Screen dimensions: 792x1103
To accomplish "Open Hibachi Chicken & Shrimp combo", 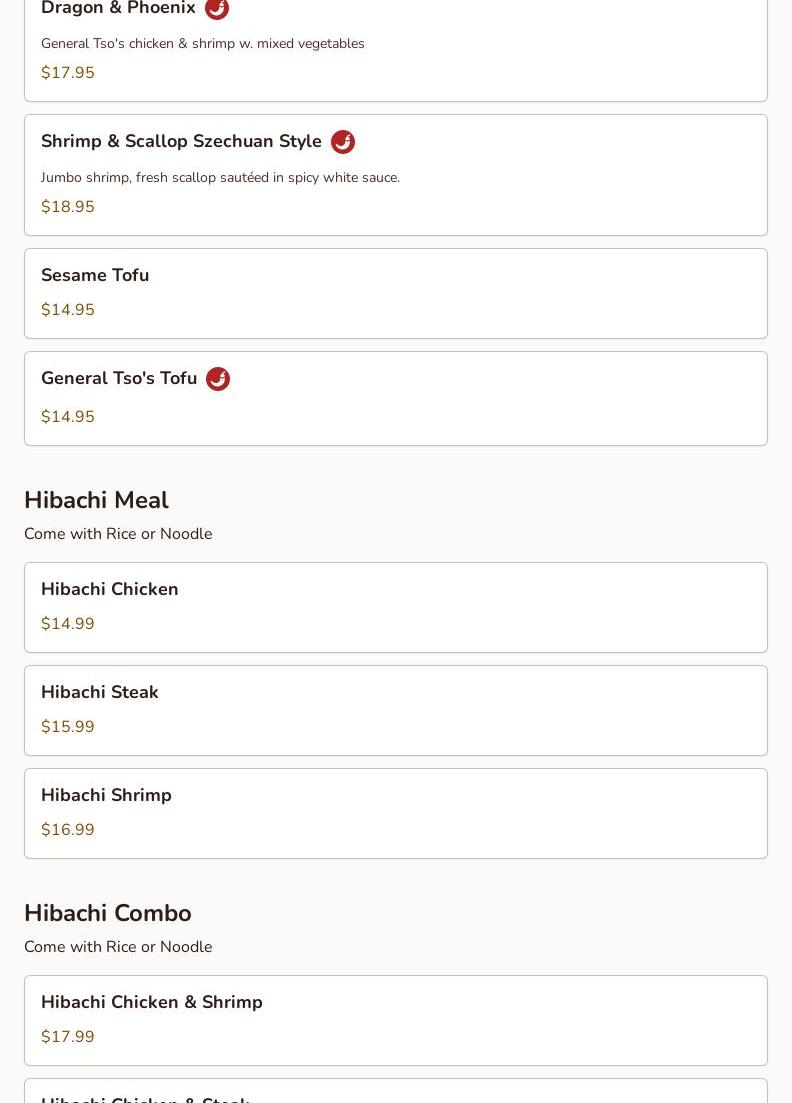I will coord(395,1020).
